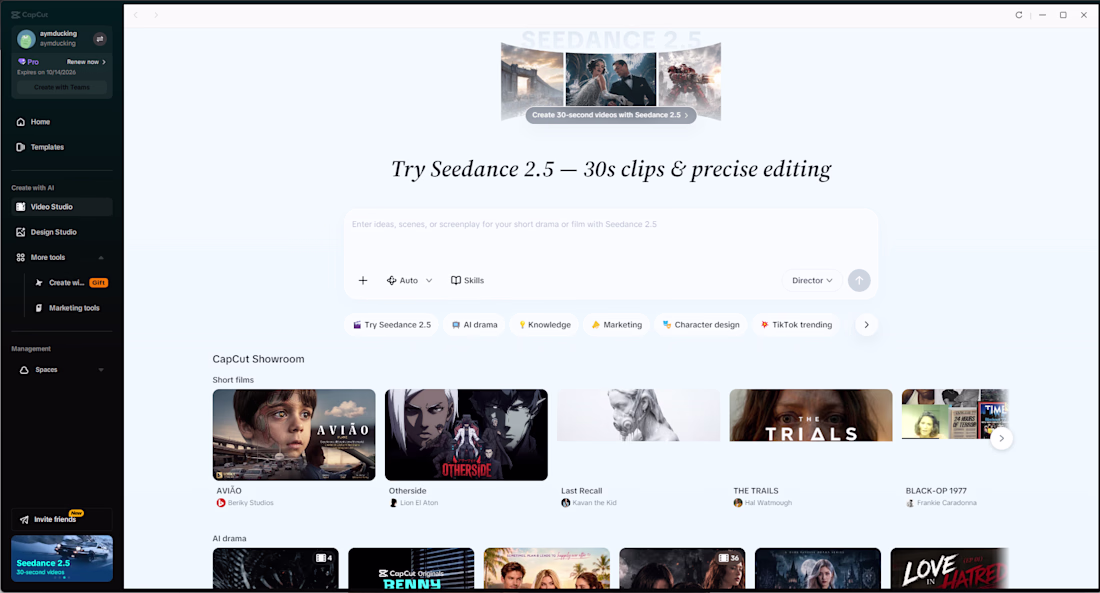Go to Home in the sidebar
The width and height of the screenshot is (1100, 593).
(x=62, y=122)
